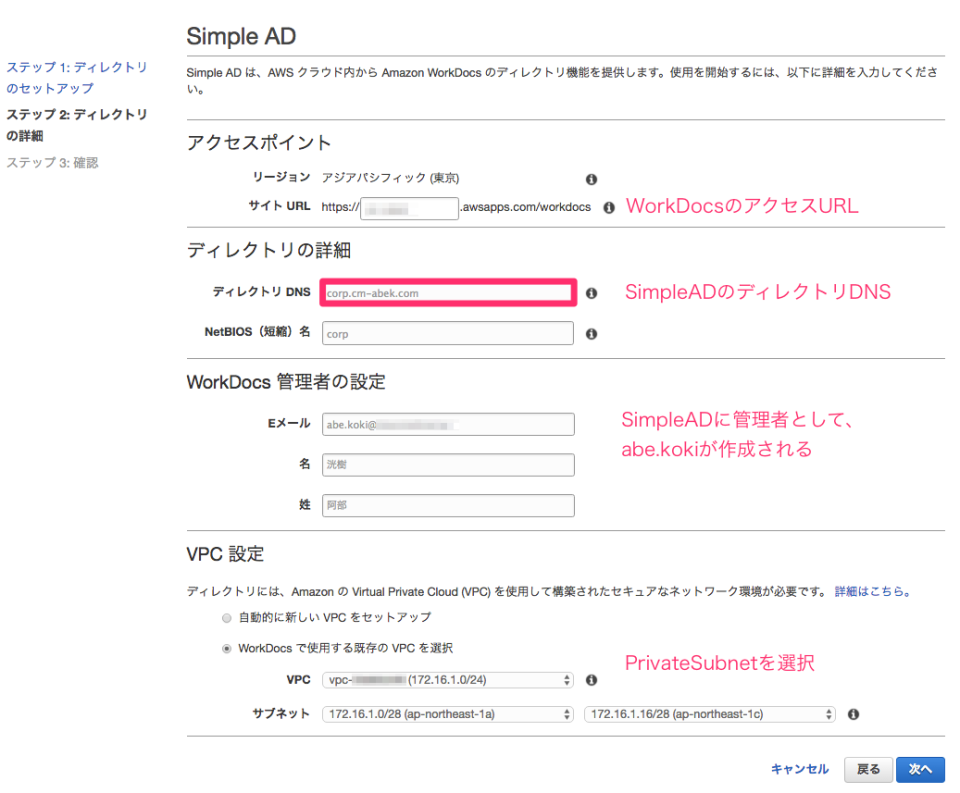Select 自動的に新しい VPC をセットアップ radio

227,618
